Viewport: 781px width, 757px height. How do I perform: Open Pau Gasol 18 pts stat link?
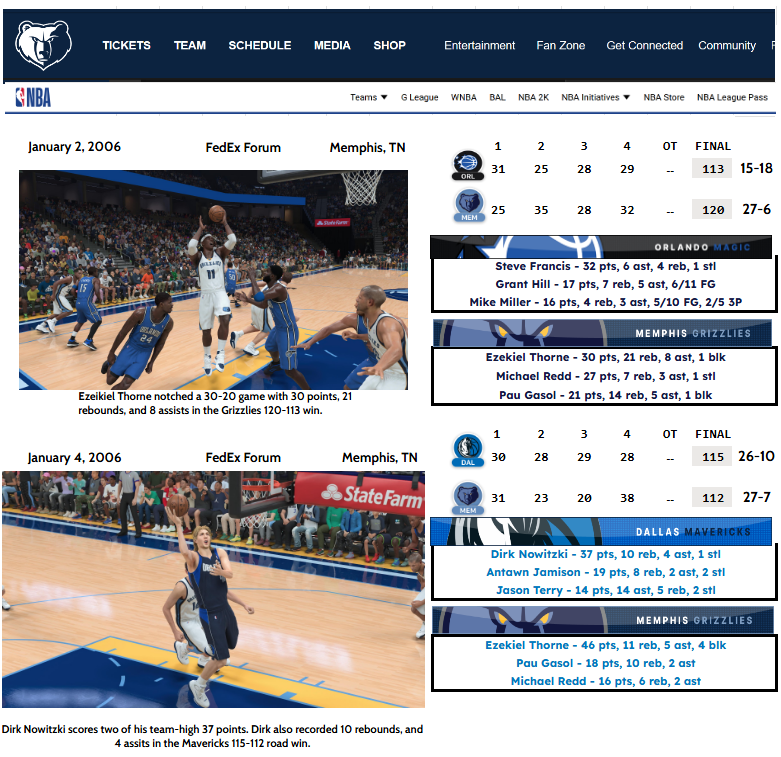pyautogui.click(x=605, y=663)
